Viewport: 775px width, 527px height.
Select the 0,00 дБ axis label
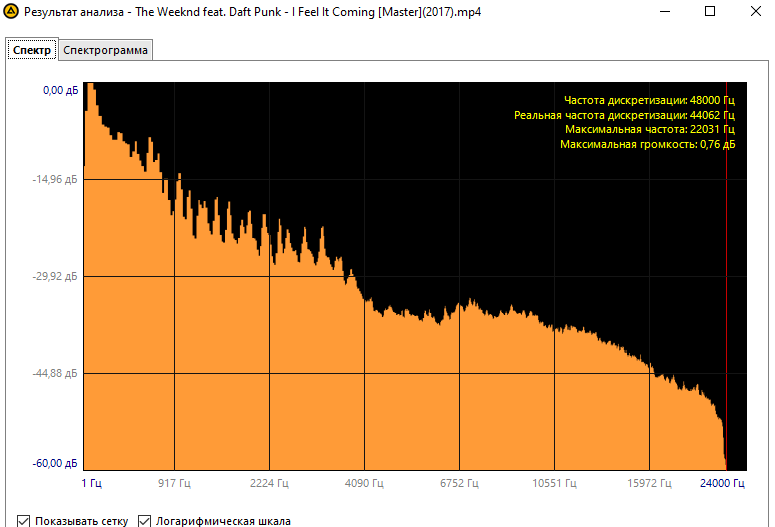(x=60, y=90)
